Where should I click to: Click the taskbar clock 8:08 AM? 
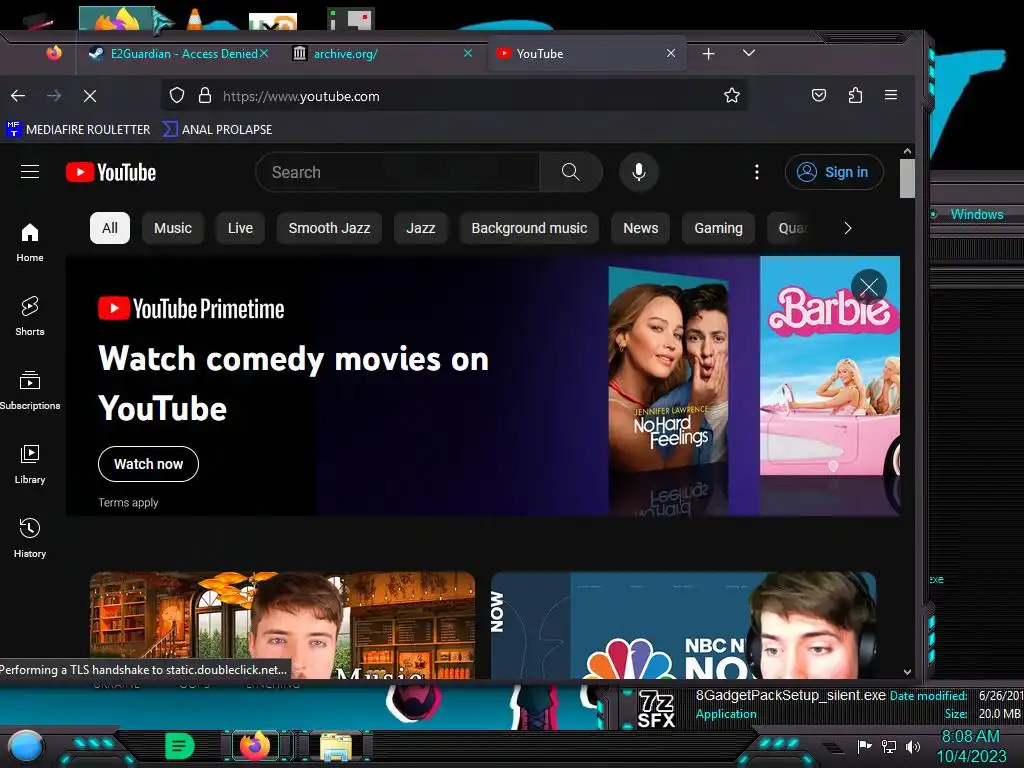pyautogui.click(x=970, y=737)
